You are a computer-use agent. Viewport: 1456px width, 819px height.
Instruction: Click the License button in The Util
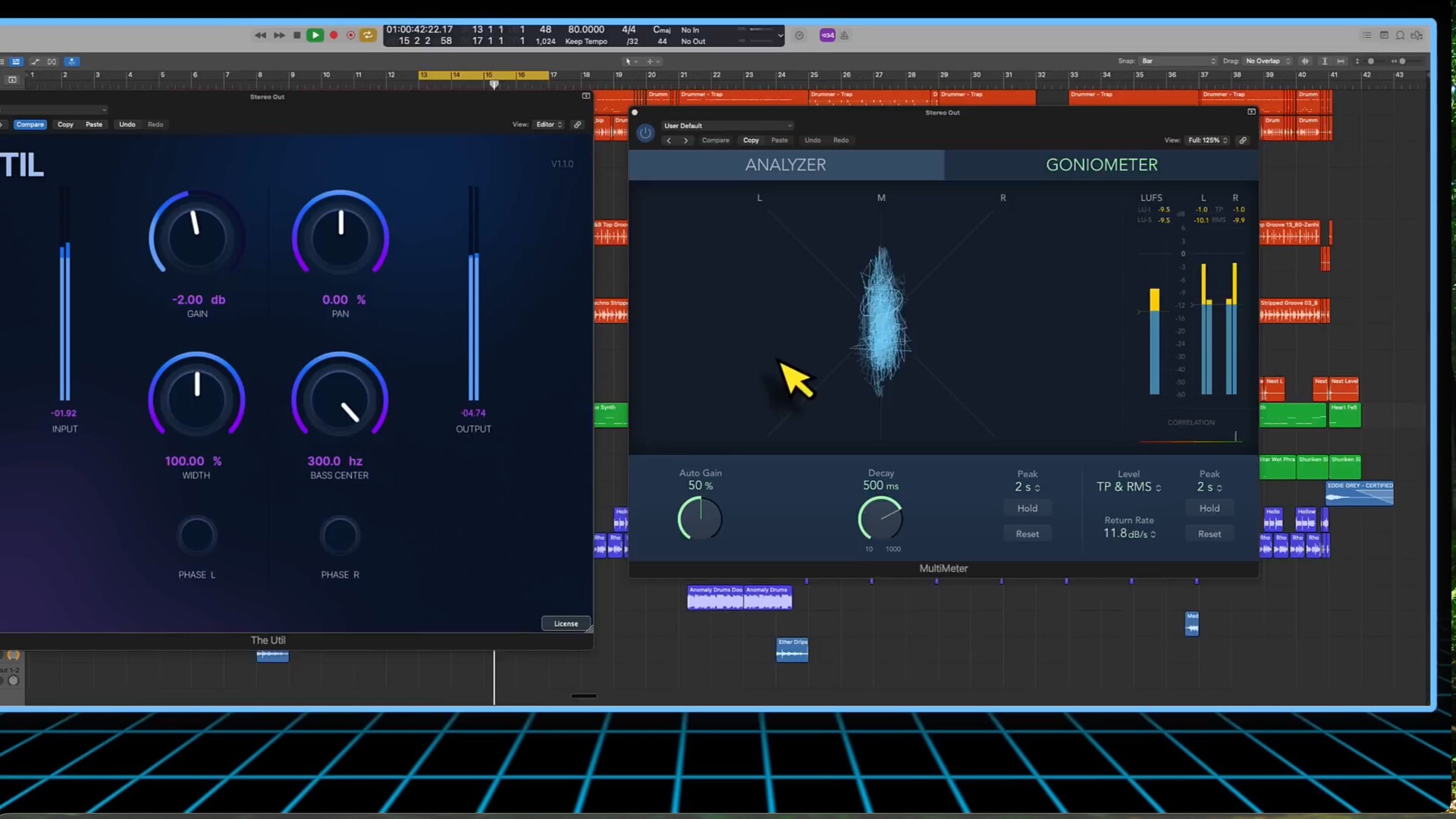566,623
